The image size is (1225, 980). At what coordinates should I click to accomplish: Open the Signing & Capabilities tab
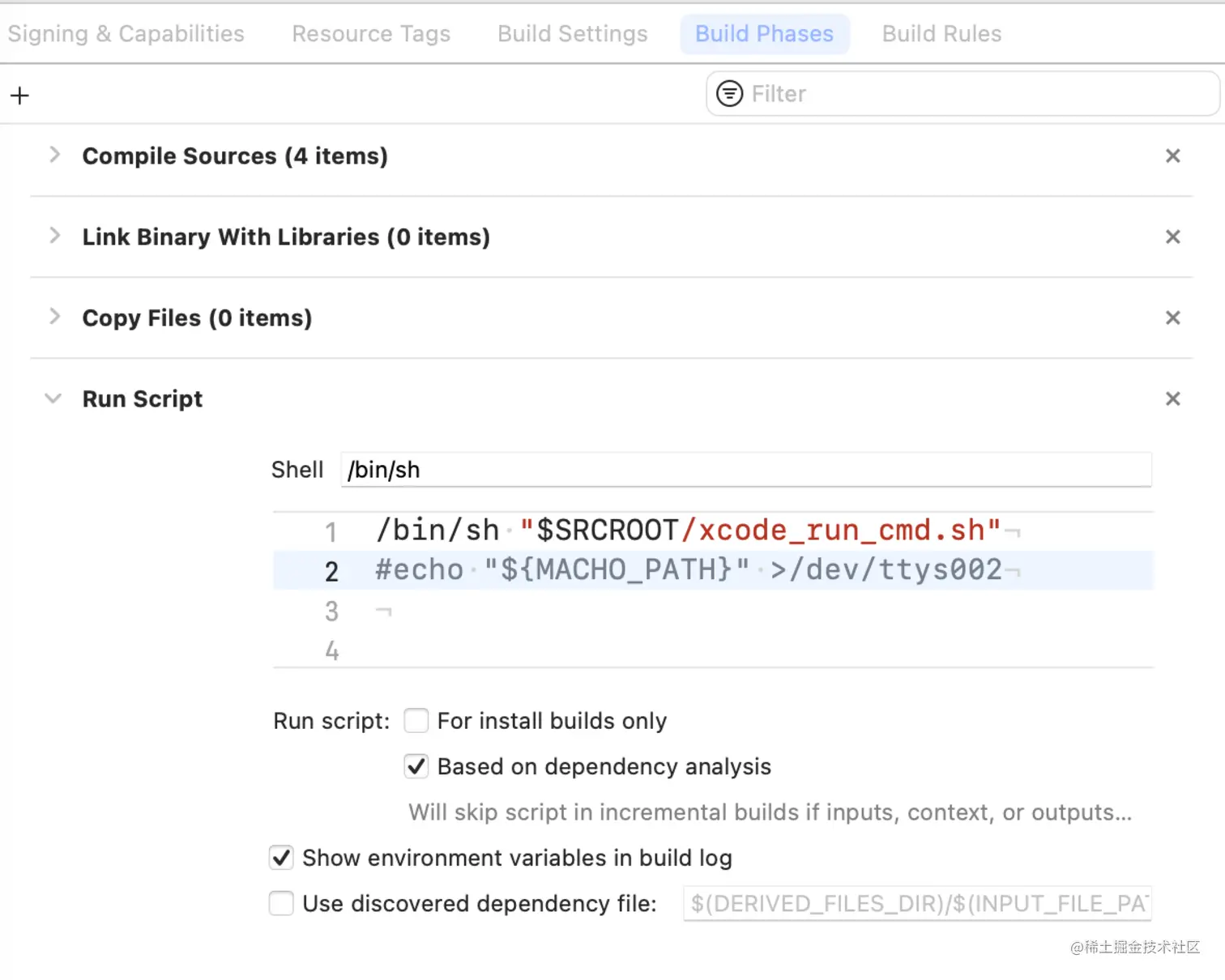pos(126,34)
